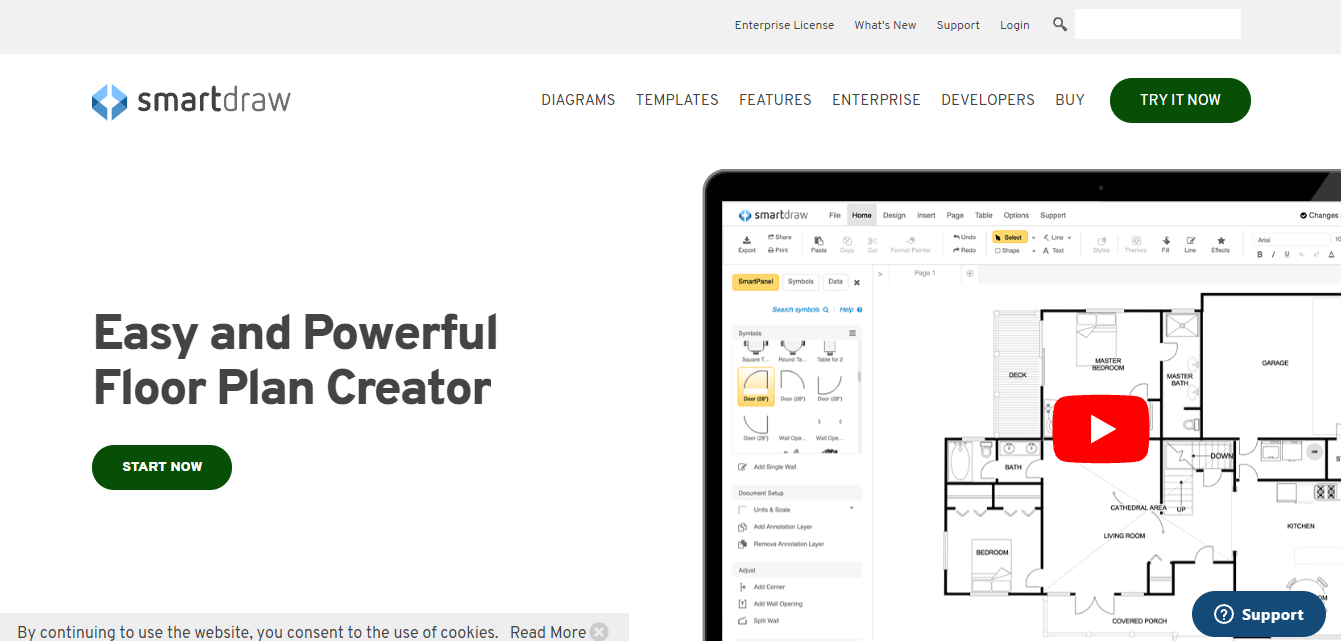Viewport: 1341px width, 641px height.
Task: Toggle Bold text formatting
Action: pos(1259,254)
